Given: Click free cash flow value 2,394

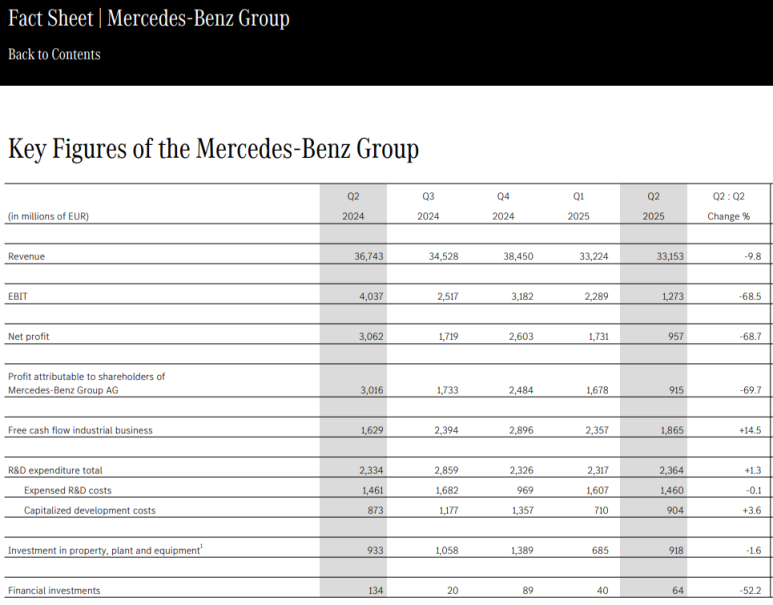Looking at the screenshot, I should click(x=446, y=430).
